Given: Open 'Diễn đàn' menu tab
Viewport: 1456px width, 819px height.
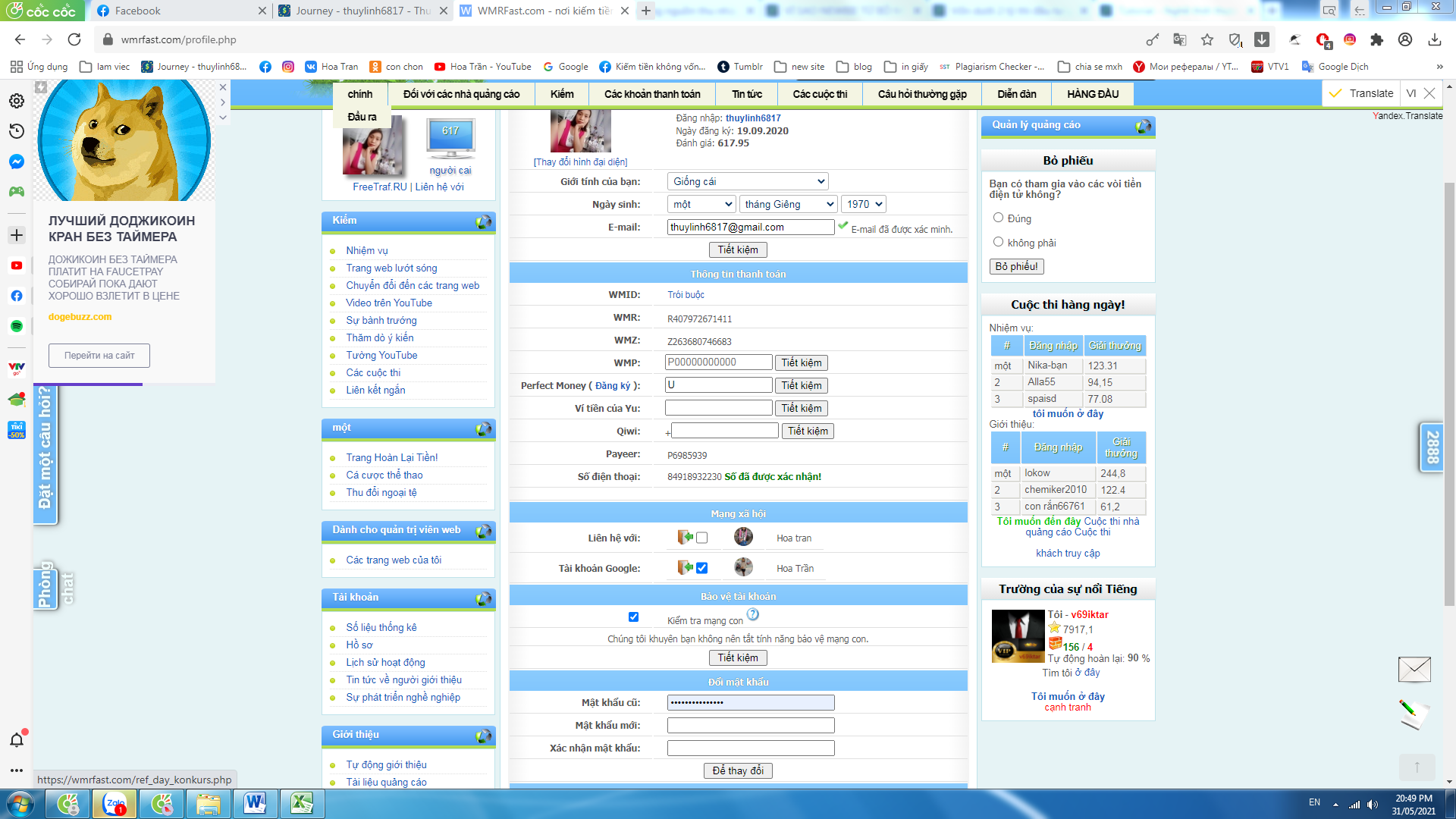Looking at the screenshot, I should tap(1017, 94).
